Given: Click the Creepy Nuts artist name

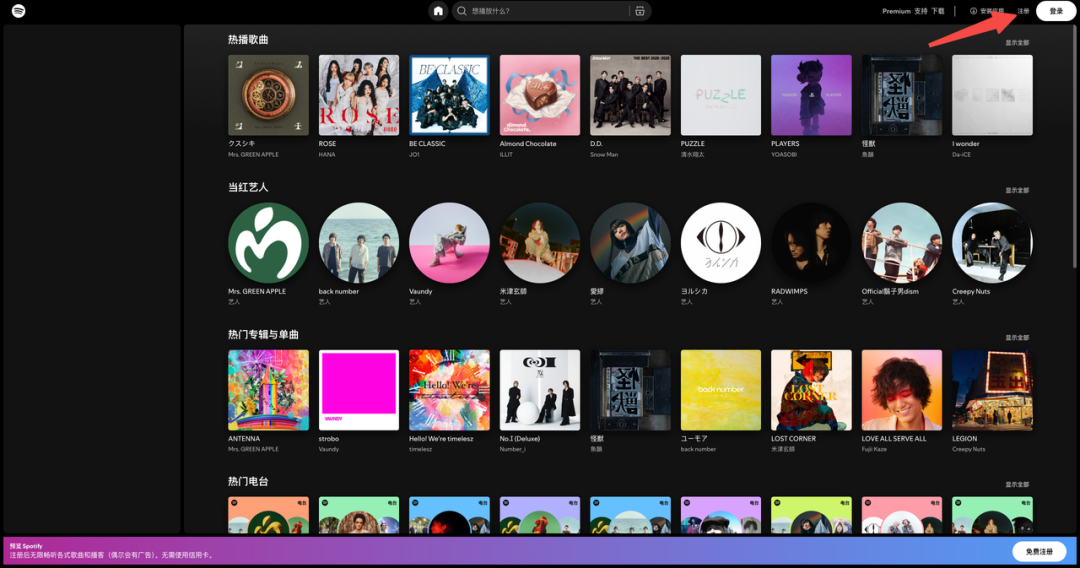Looking at the screenshot, I should click(971, 291).
